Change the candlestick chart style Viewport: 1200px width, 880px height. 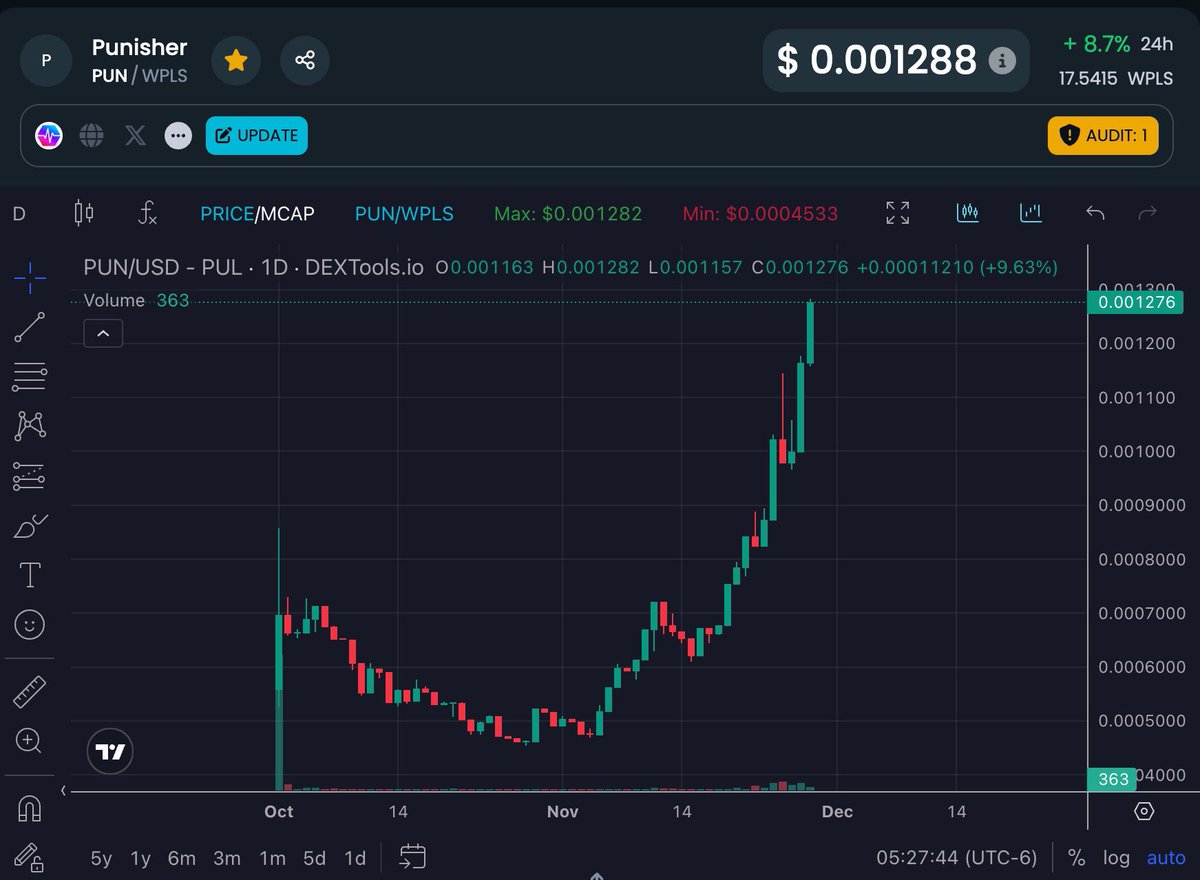(x=84, y=212)
